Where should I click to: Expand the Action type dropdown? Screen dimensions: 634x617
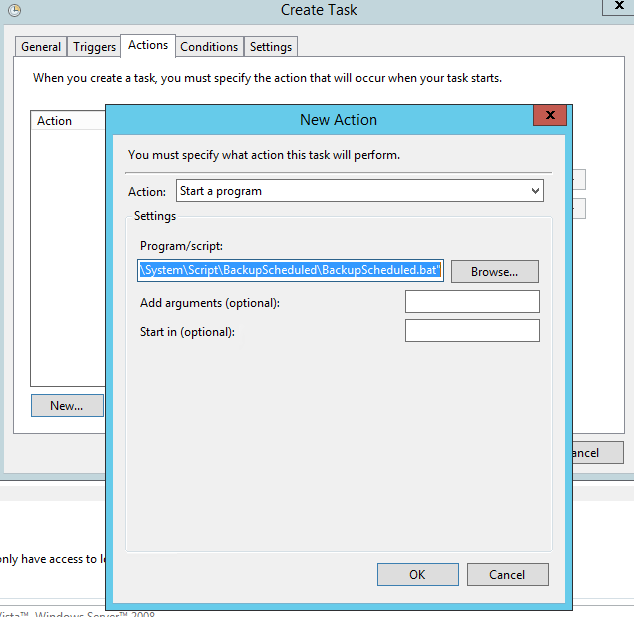point(360,190)
